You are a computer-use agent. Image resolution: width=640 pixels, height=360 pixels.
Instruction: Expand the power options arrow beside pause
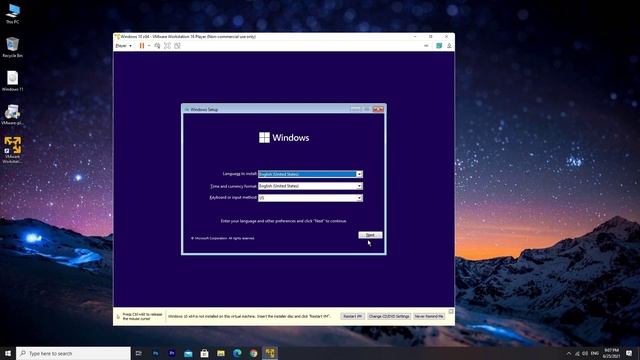click(149, 46)
